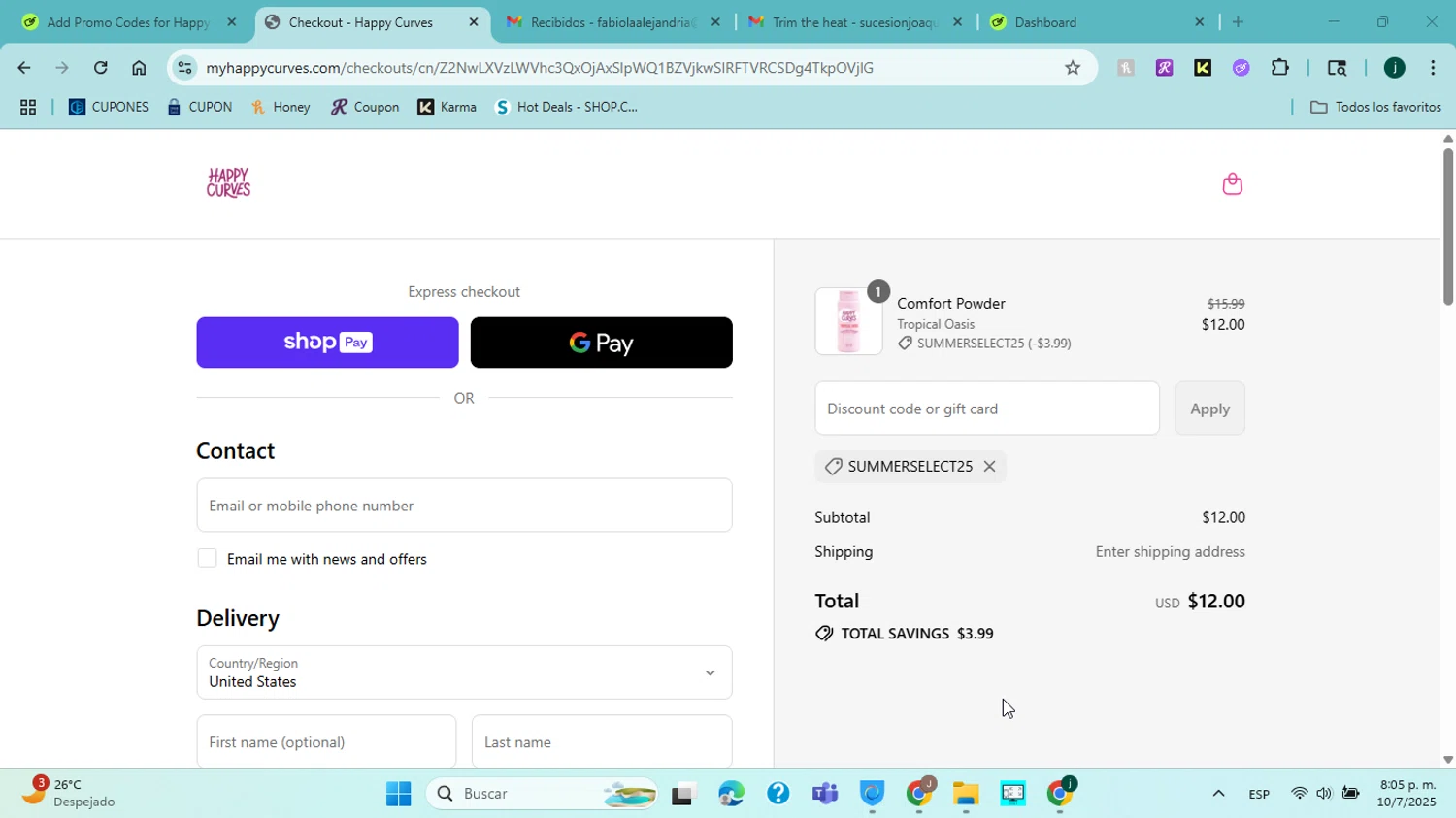Screen dimensions: 1456x818
Task: Open the Comfort Powder product thumbnail
Action: click(848, 321)
